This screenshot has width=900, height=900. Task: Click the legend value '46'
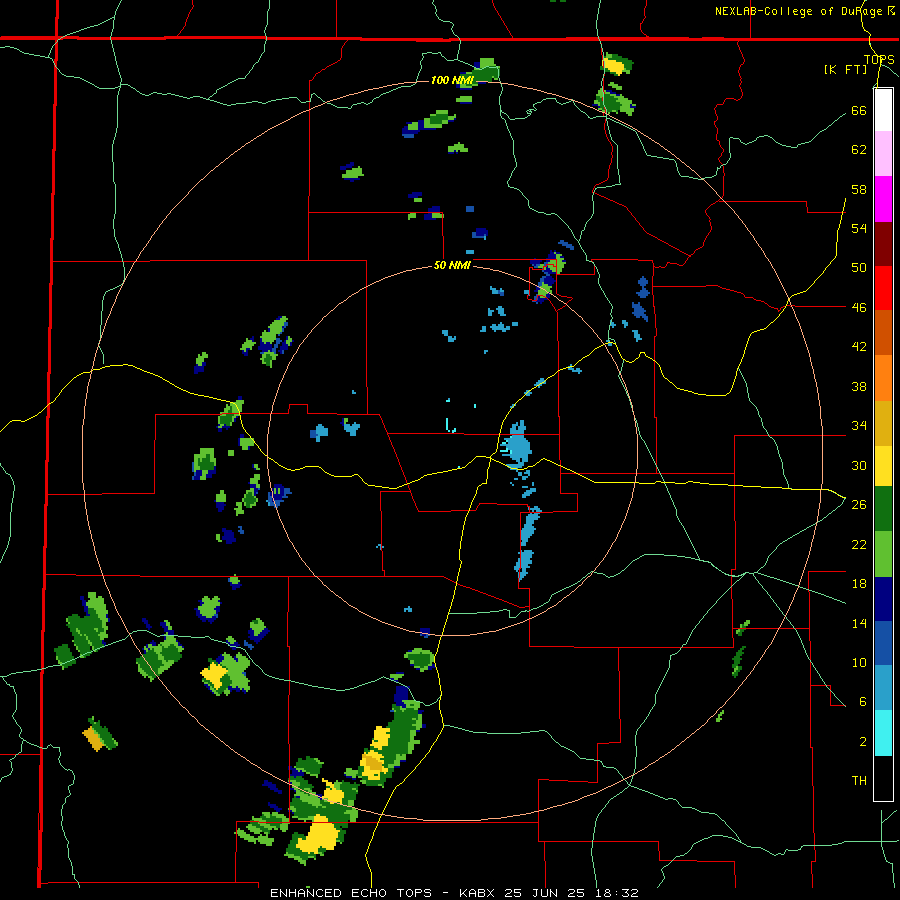tap(859, 308)
